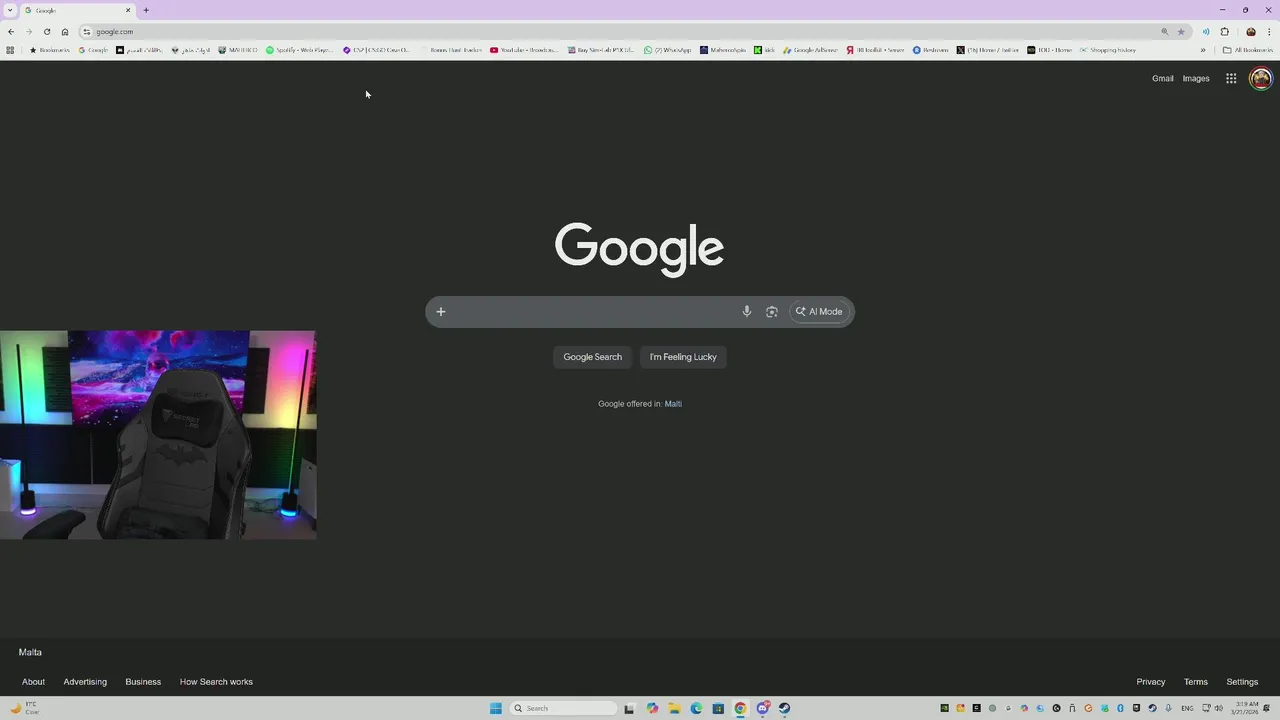
Task: Select the Google browser tab
Action: coord(78,10)
